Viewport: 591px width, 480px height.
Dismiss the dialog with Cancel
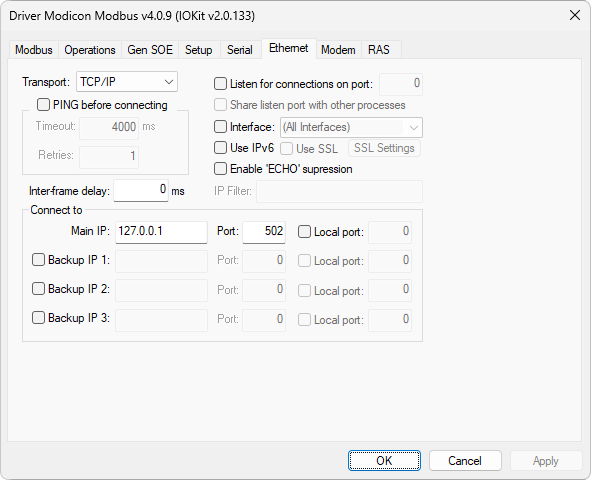[x=465, y=460]
